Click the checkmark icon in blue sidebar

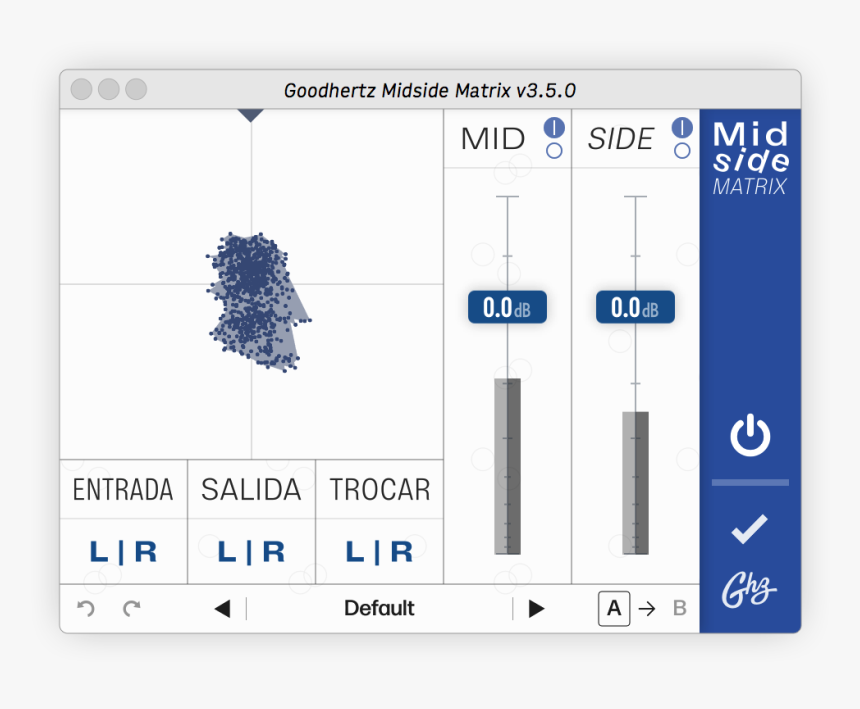click(x=749, y=529)
